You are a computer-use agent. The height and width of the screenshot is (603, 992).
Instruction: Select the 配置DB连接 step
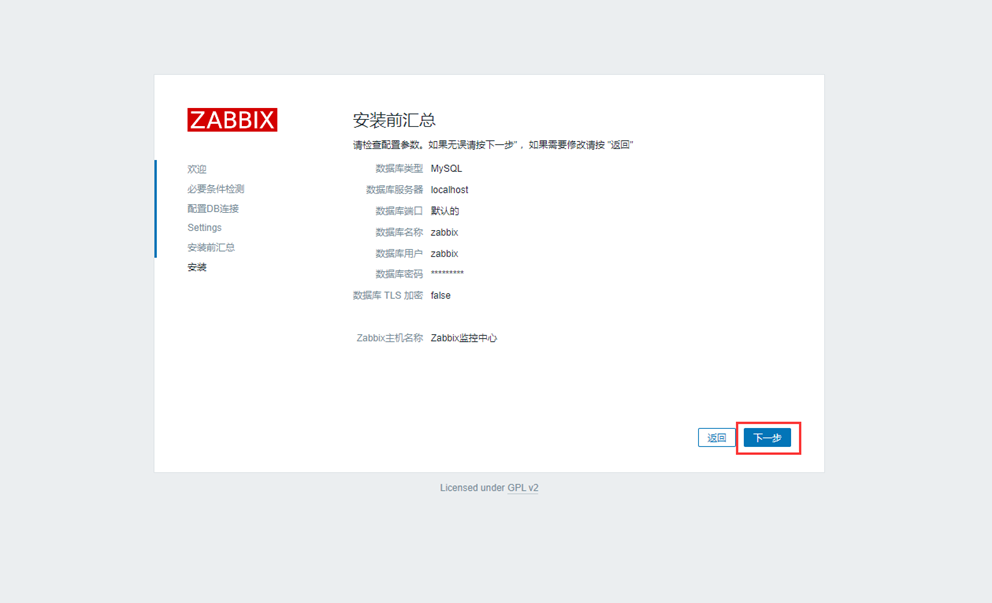[213, 208]
